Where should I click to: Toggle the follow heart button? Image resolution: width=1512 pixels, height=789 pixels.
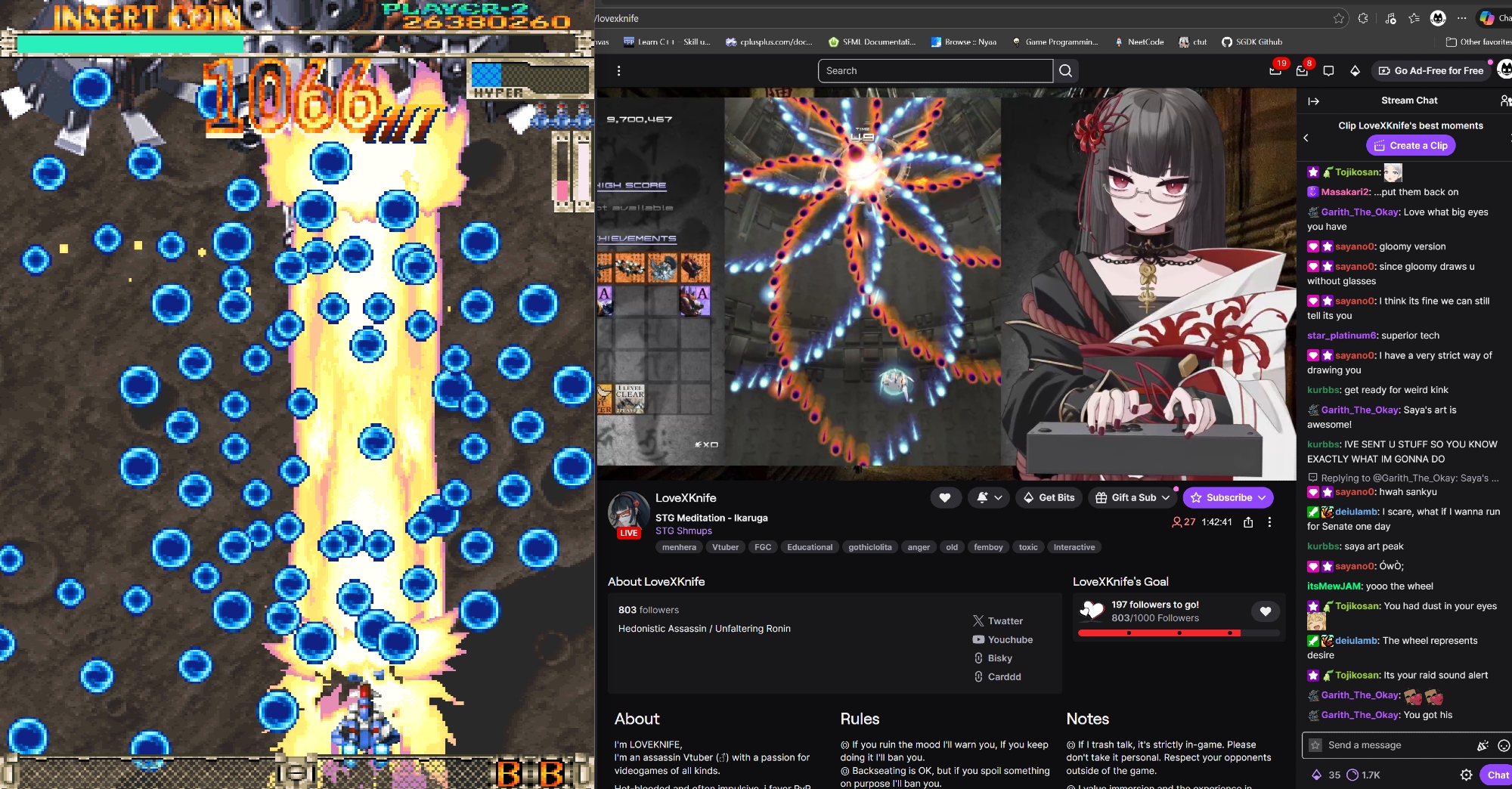pyautogui.click(x=945, y=497)
